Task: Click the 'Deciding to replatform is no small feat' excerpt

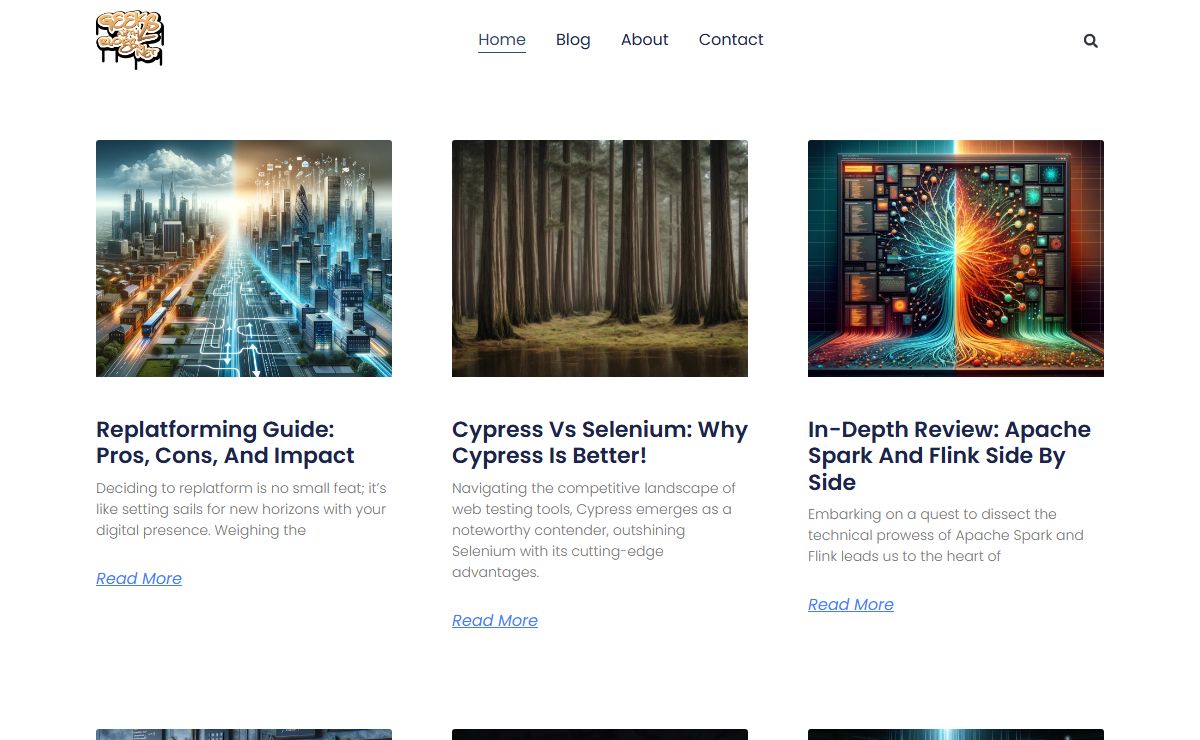Action: pyautogui.click(x=241, y=509)
